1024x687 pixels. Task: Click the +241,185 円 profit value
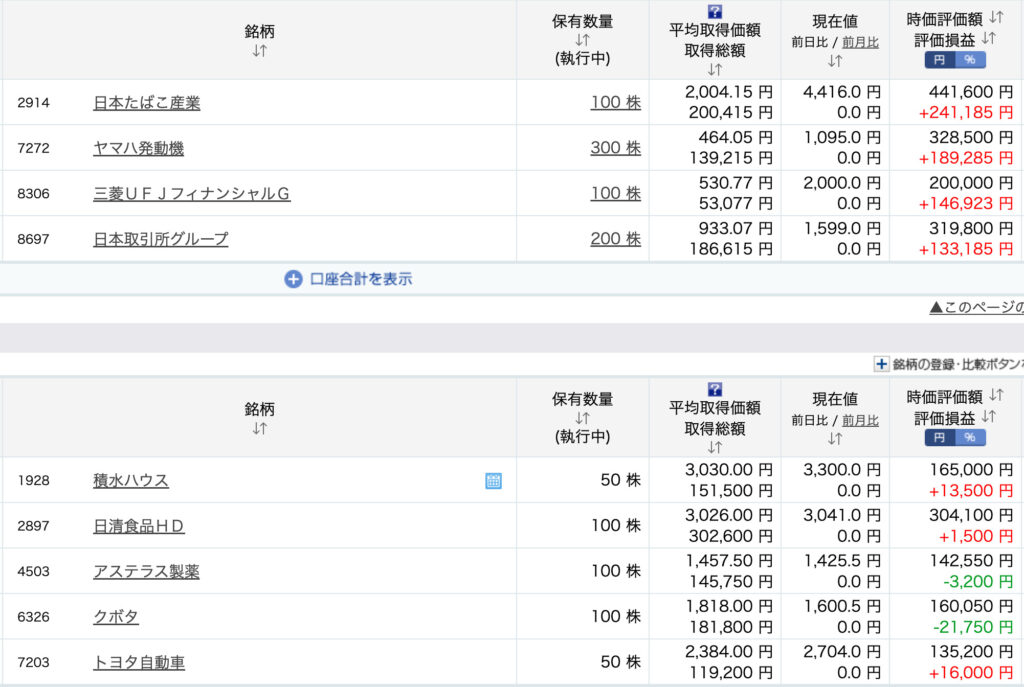pyautogui.click(x=966, y=113)
